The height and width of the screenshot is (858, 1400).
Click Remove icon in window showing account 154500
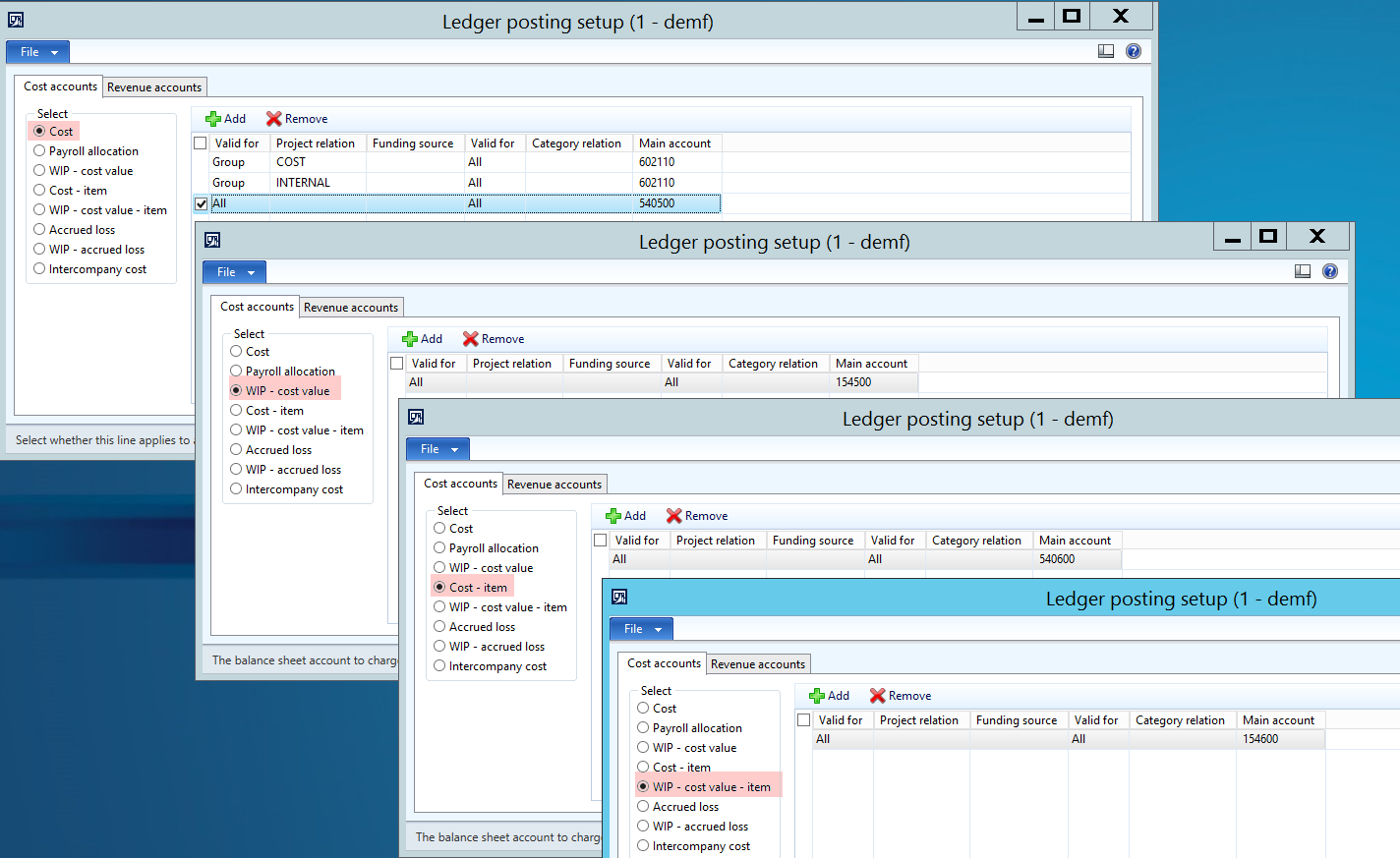[471, 339]
